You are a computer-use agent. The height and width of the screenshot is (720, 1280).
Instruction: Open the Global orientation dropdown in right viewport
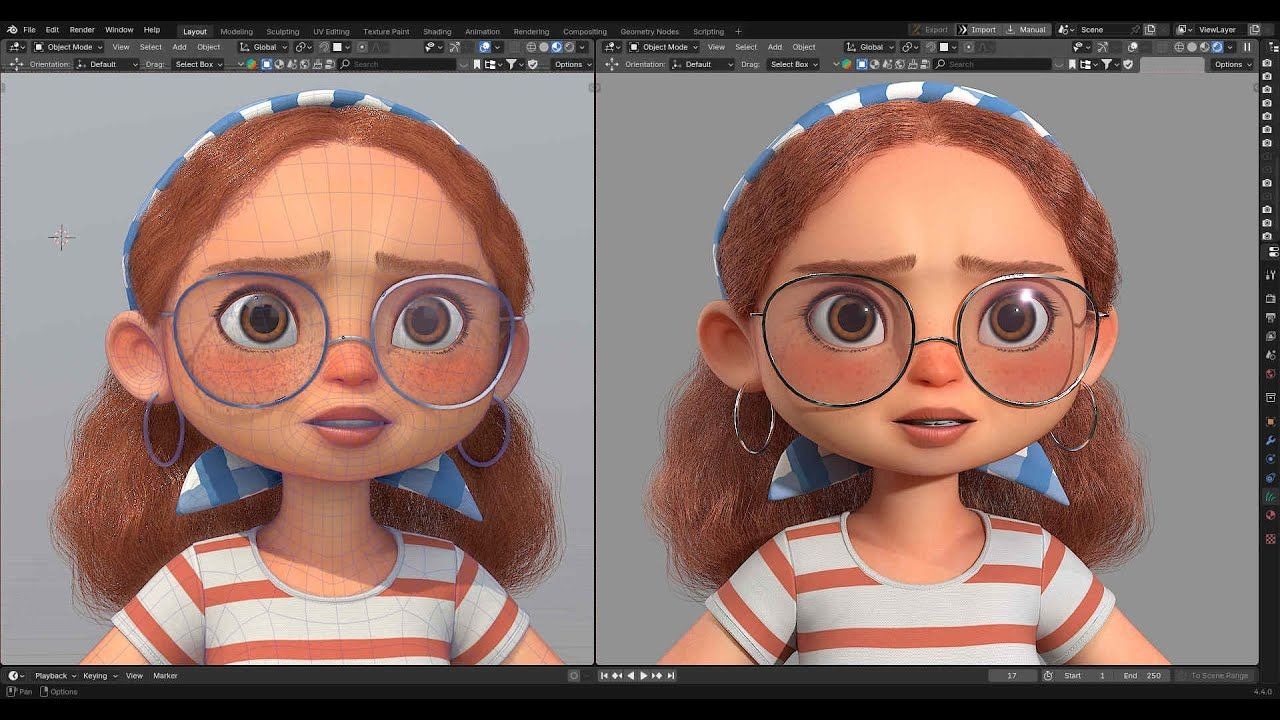click(871, 47)
